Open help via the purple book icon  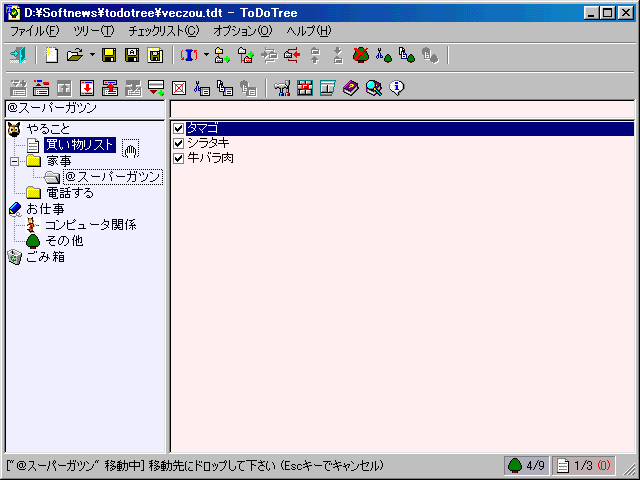click(351, 88)
